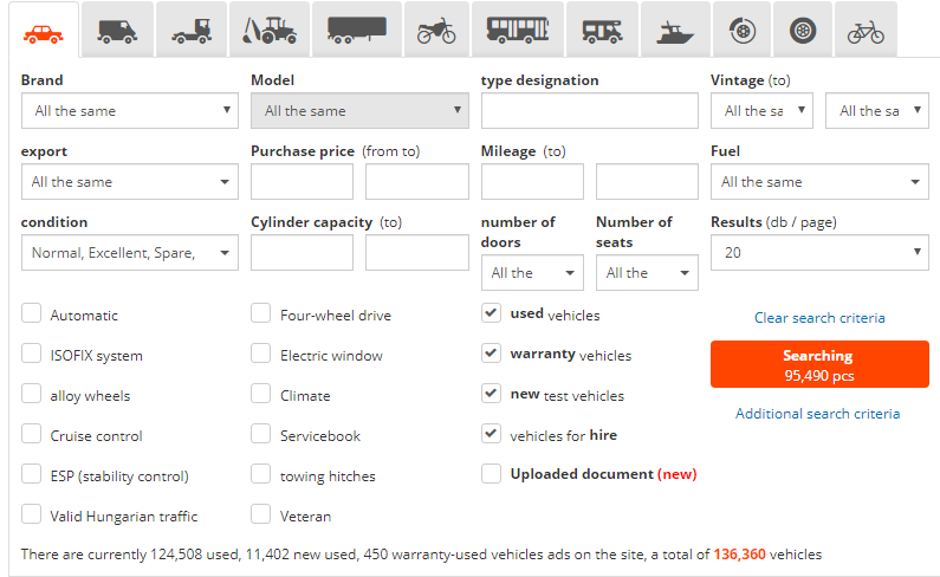Click the orange Searching button
Viewport: 940px width, 577px height.
point(819,362)
